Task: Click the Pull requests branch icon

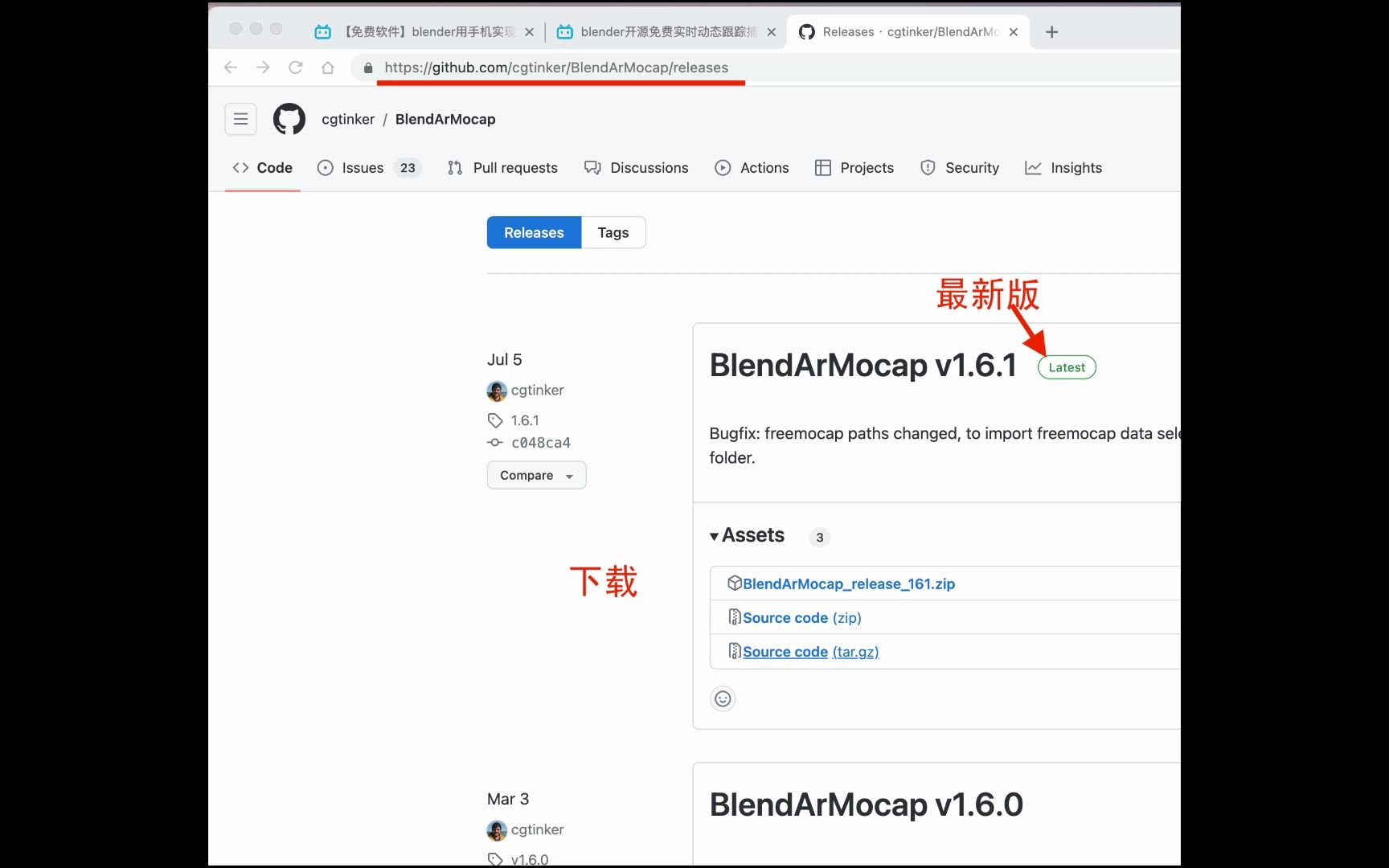Action: tap(455, 168)
